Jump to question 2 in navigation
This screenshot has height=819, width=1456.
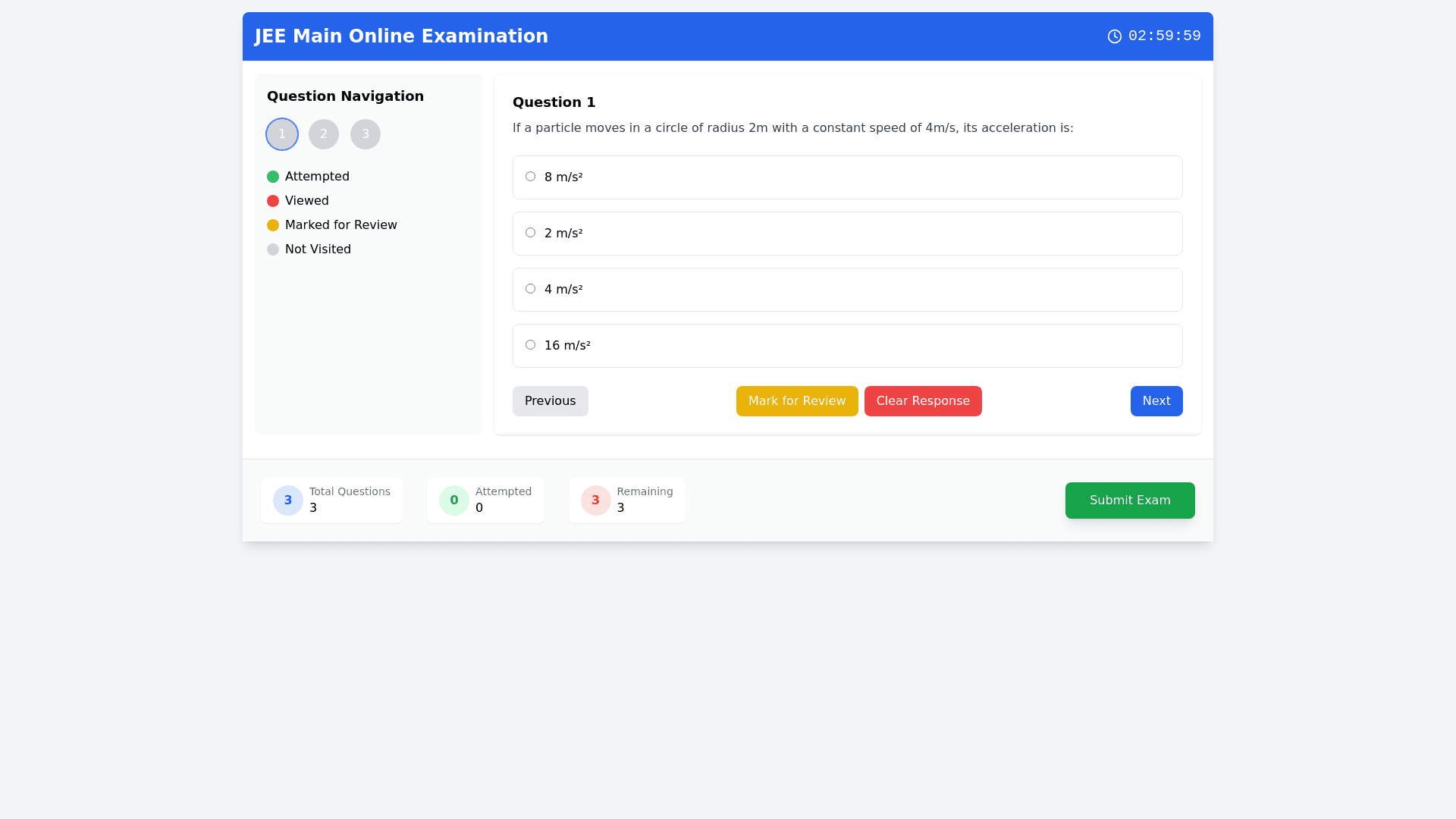(324, 134)
